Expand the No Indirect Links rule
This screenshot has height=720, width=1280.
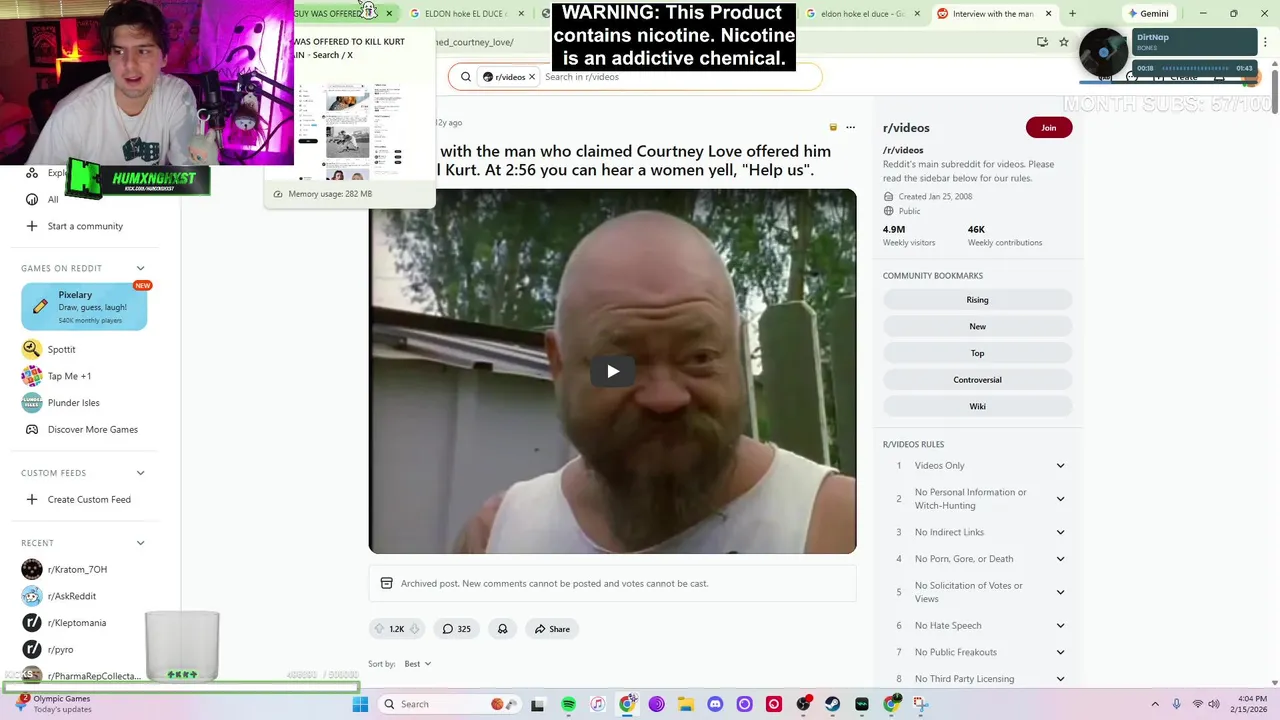[1060, 532]
